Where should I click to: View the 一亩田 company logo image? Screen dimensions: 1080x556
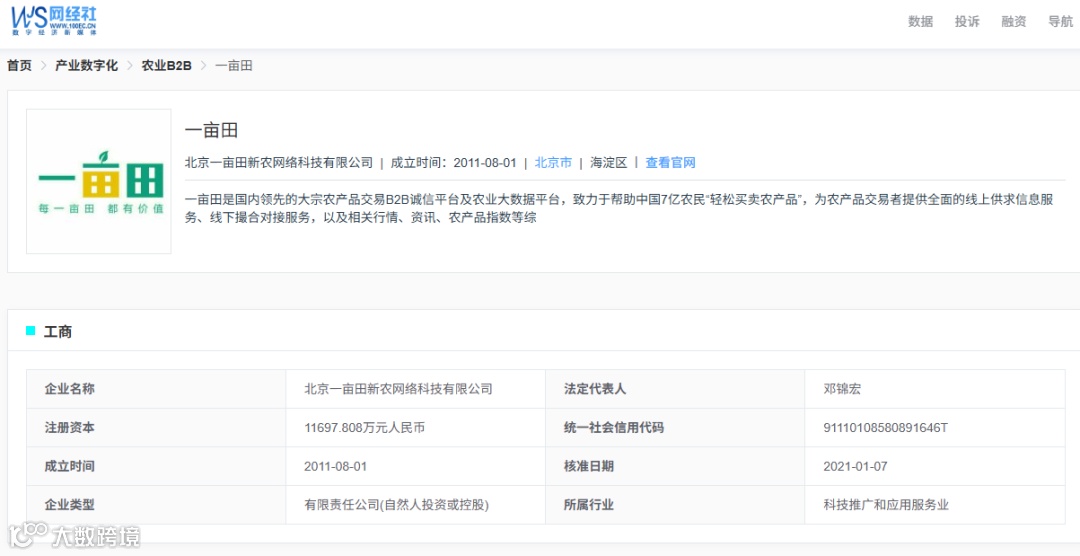tap(98, 181)
